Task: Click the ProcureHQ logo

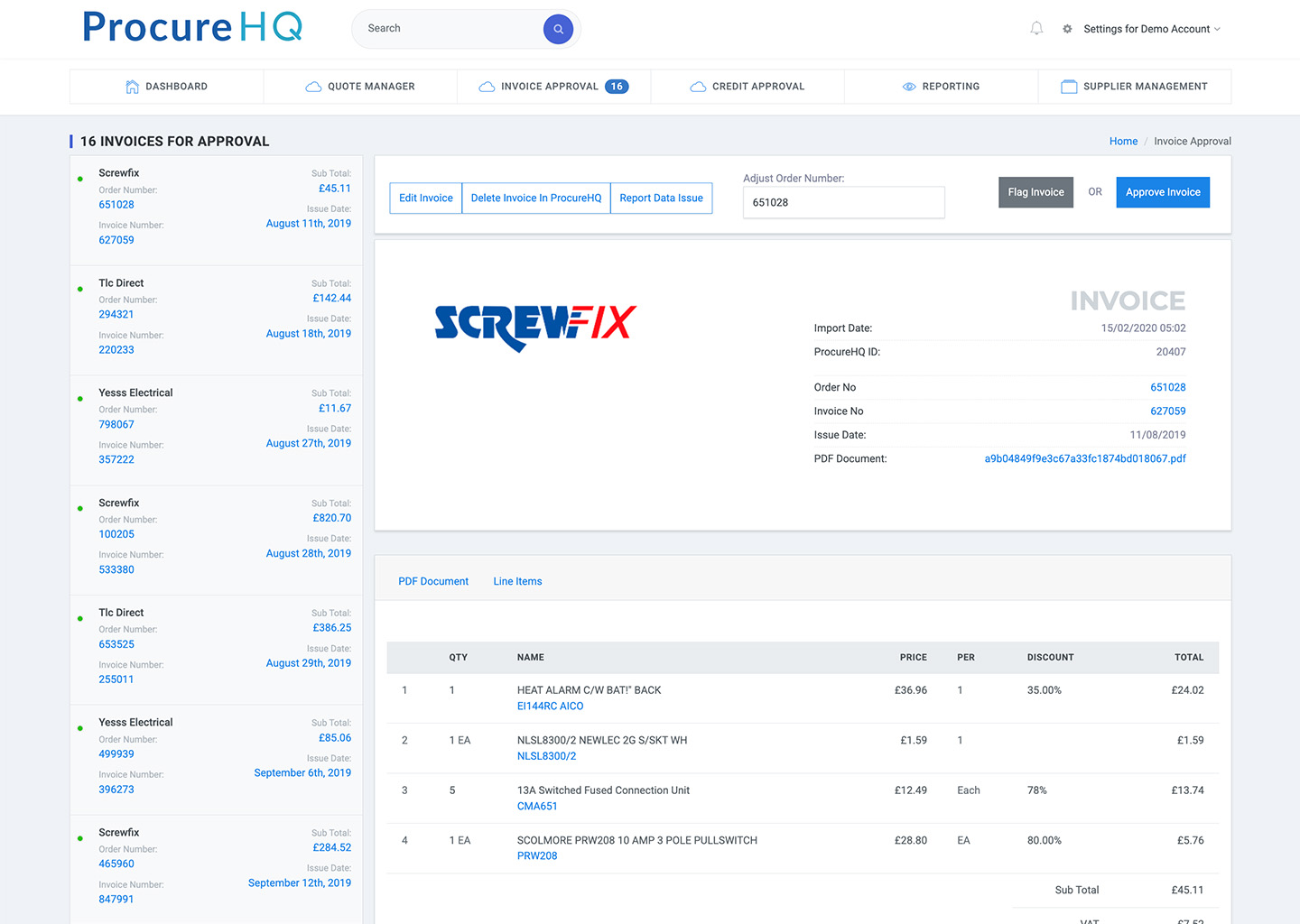Action: point(191,27)
